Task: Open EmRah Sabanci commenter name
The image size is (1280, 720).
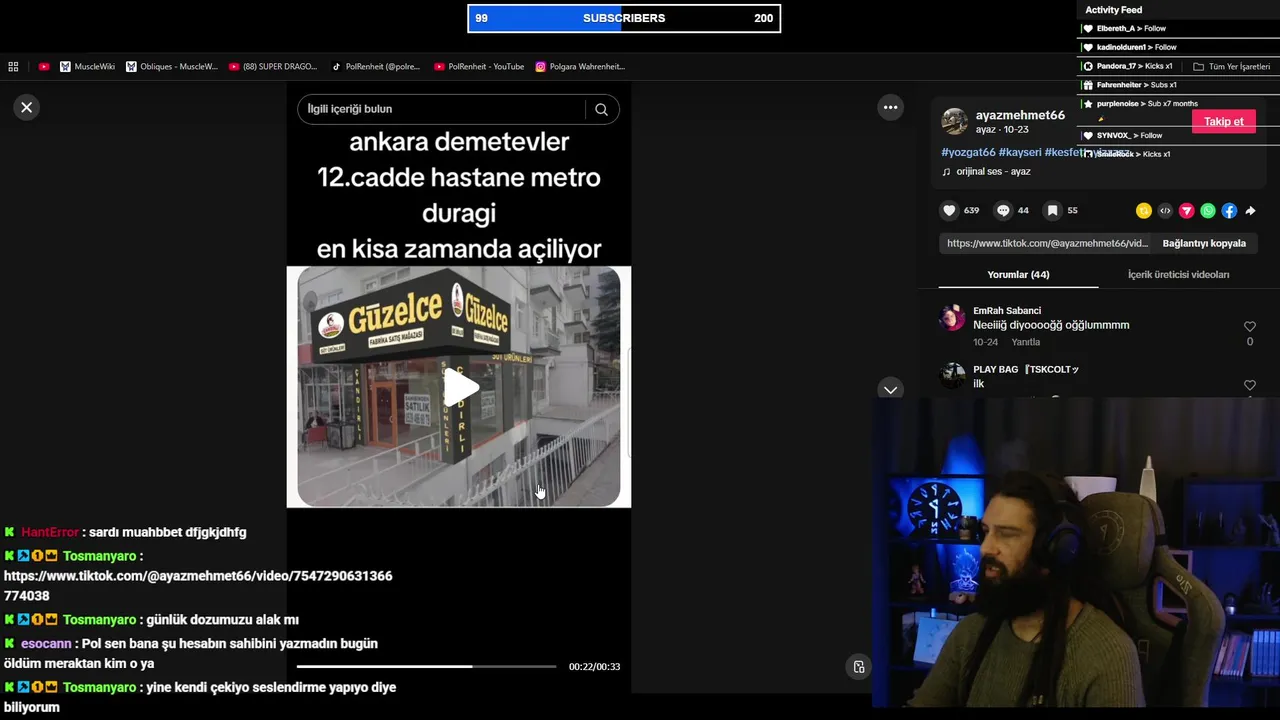Action: [x=1007, y=311]
